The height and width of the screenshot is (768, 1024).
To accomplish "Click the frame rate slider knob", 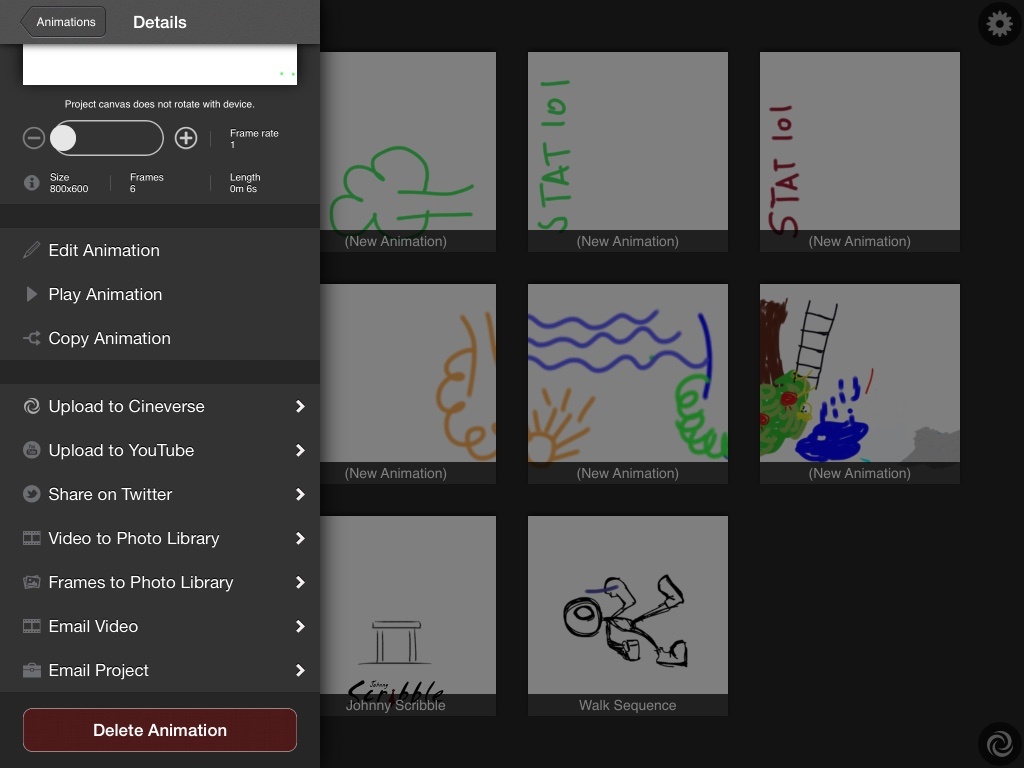I will pyautogui.click(x=64, y=138).
